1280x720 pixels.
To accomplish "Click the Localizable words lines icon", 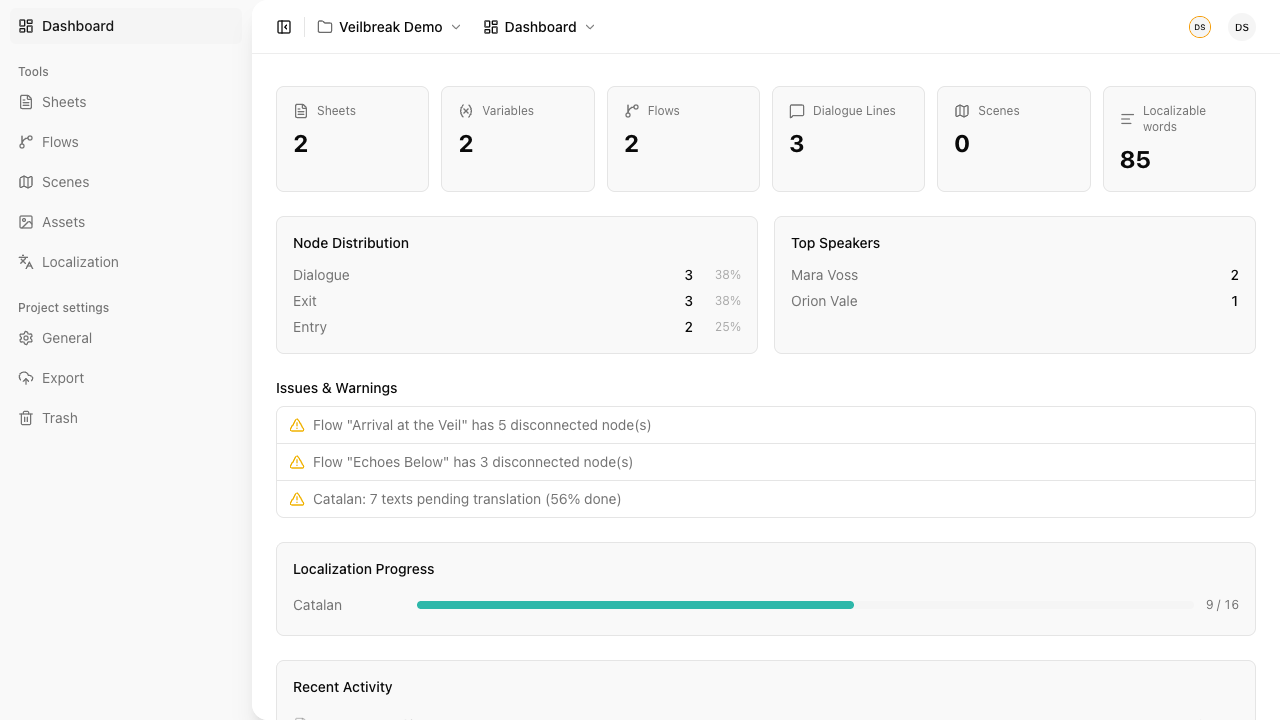I will click(x=1127, y=119).
